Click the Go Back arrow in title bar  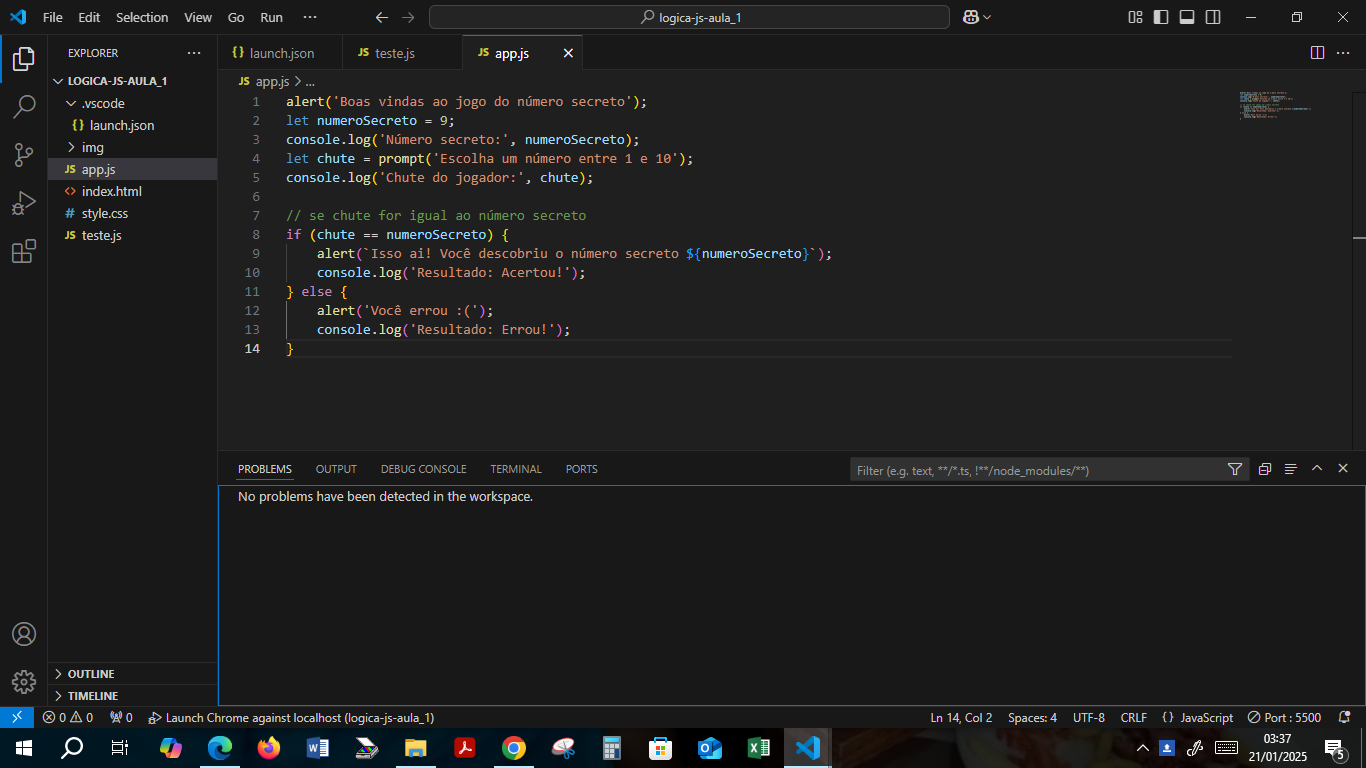(381, 17)
